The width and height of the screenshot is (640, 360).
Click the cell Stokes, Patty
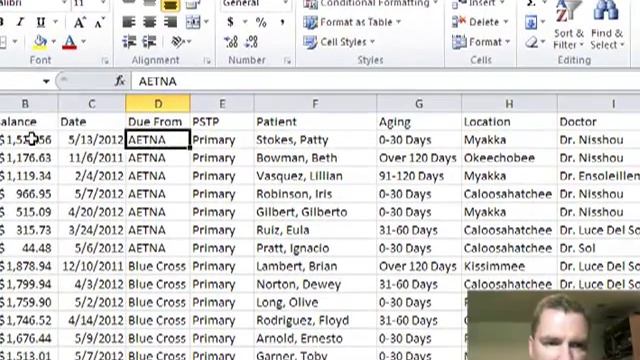[x=315, y=140]
